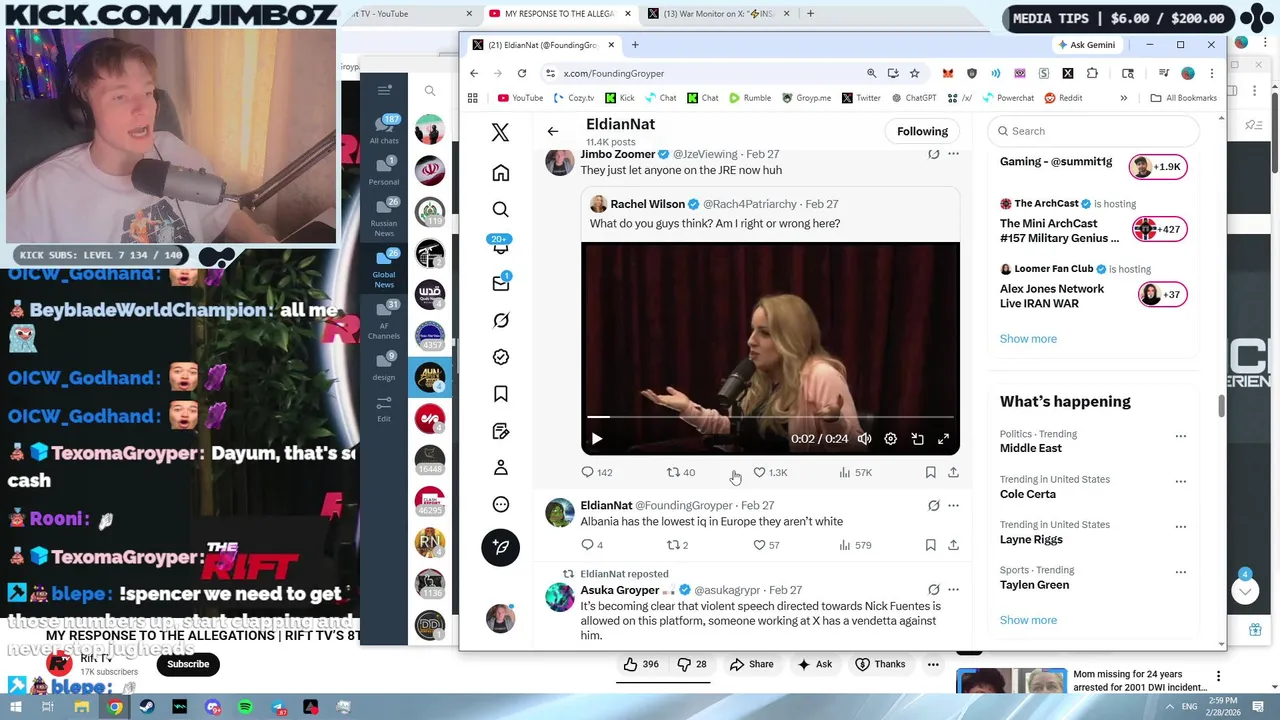Open Chrome three-dot menu

click(1211, 73)
